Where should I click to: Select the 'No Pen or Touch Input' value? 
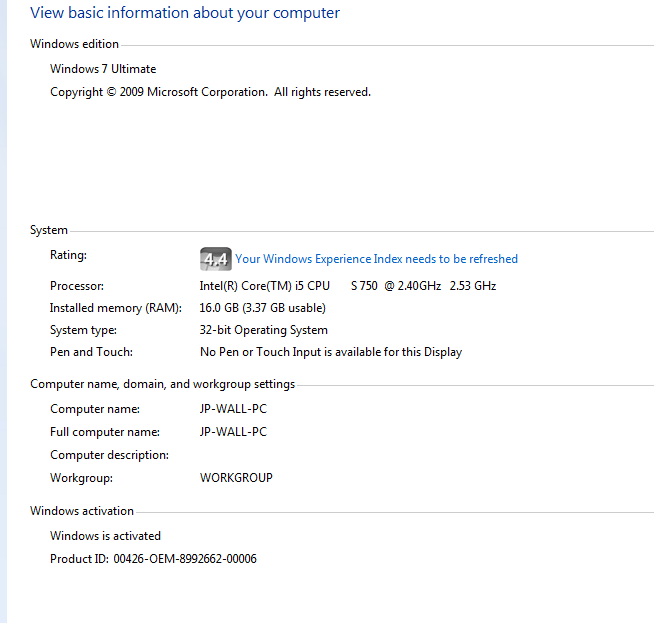pyautogui.click(x=331, y=352)
